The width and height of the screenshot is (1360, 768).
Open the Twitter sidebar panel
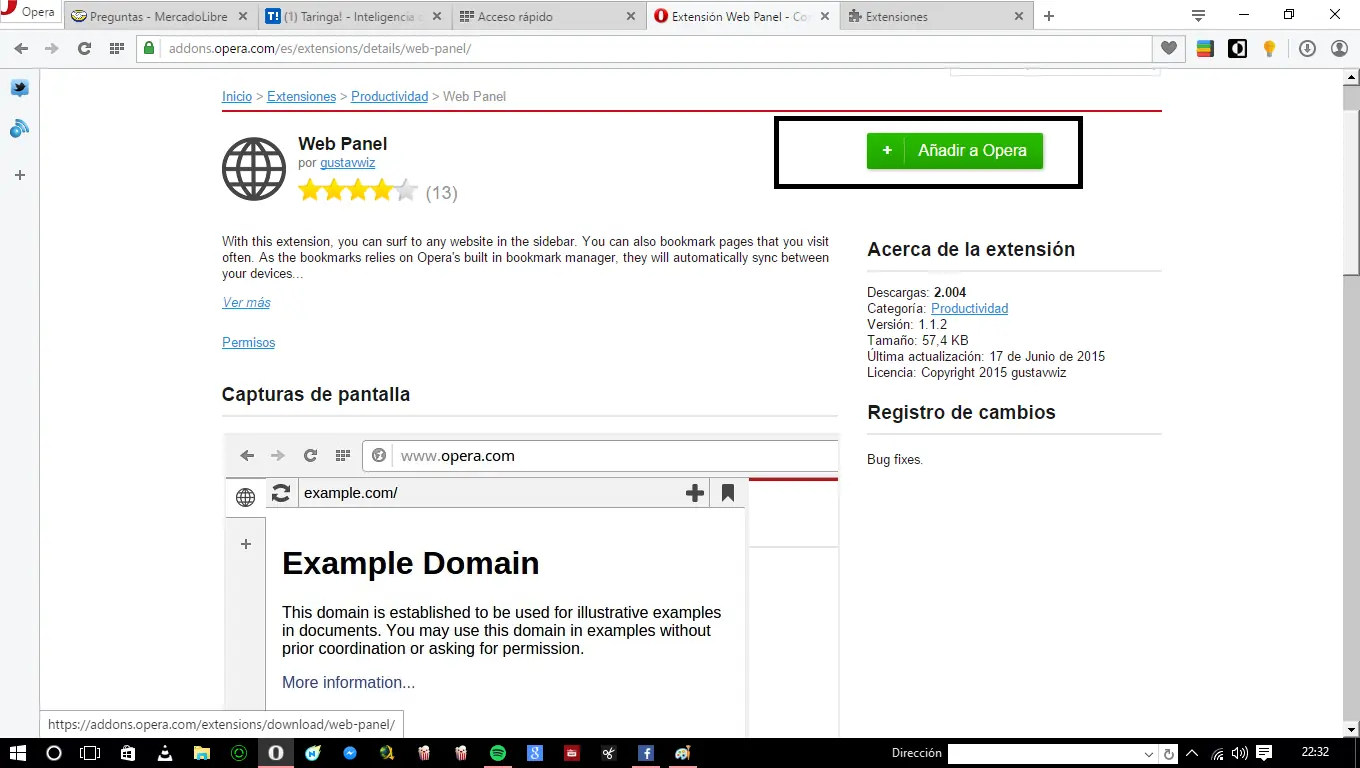(19, 88)
